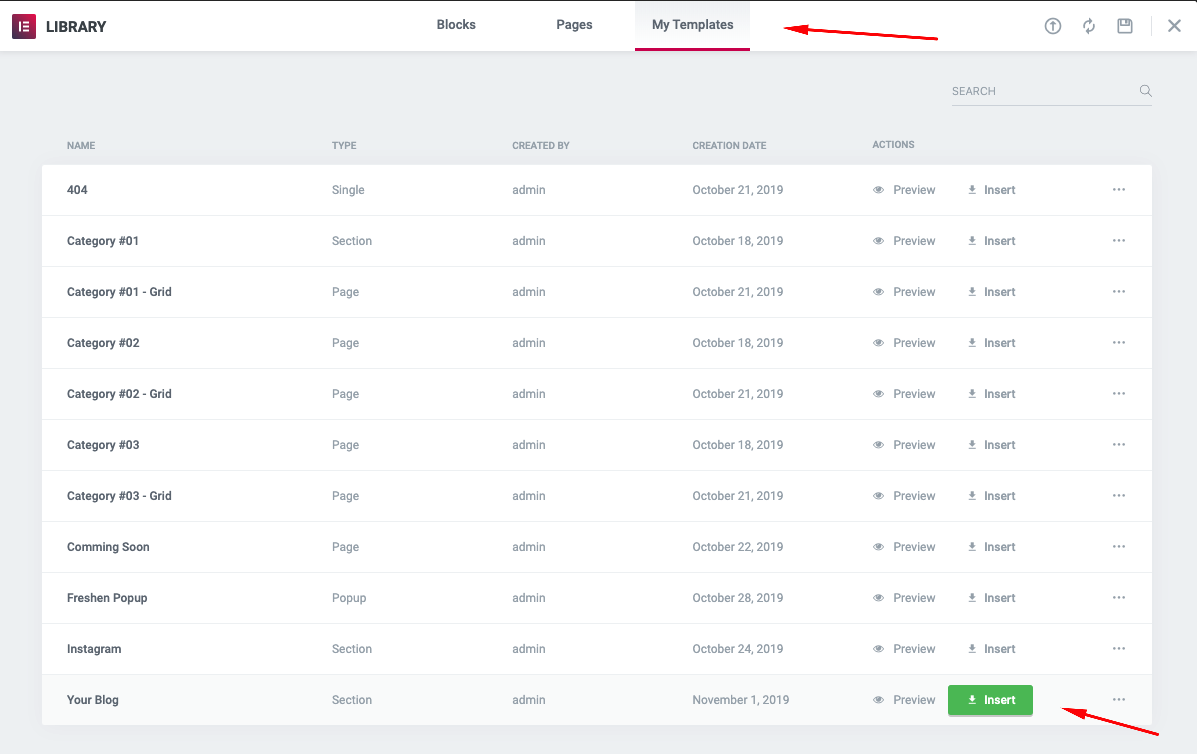
Task: Expand more options for Your Blog row
Action: tap(1118, 700)
